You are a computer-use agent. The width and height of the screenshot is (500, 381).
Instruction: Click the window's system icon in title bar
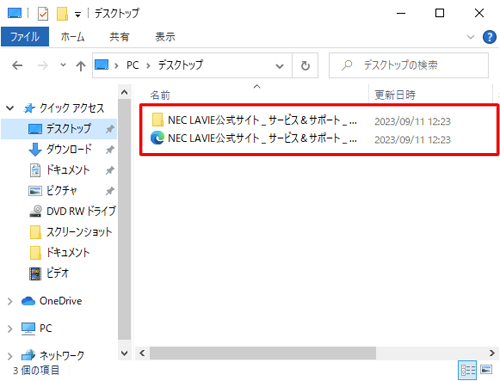[x=15, y=13]
